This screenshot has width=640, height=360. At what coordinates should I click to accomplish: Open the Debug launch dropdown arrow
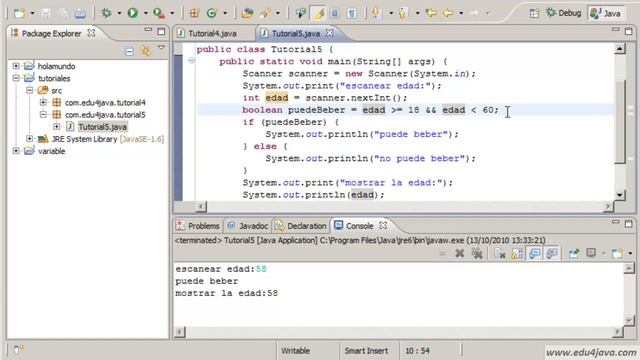point(119,13)
